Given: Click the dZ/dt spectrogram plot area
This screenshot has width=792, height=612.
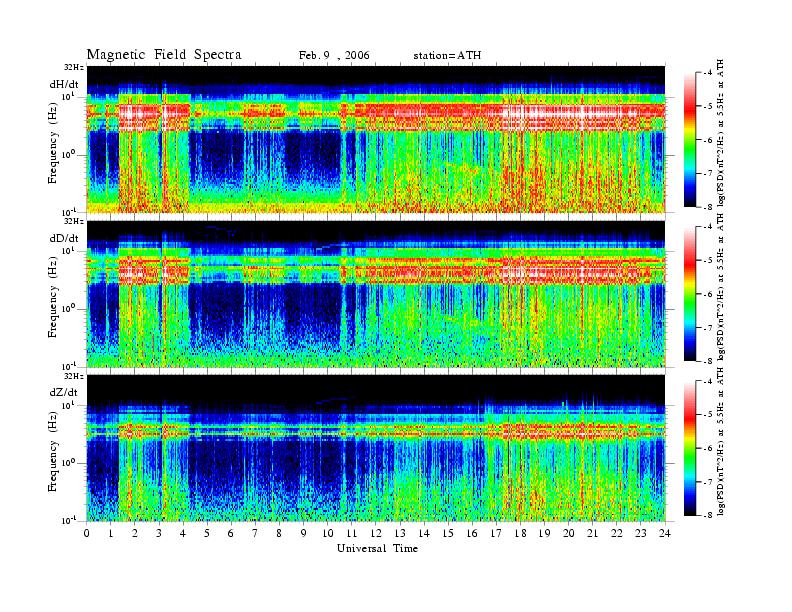Looking at the screenshot, I should pyautogui.click(x=376, y=448).
